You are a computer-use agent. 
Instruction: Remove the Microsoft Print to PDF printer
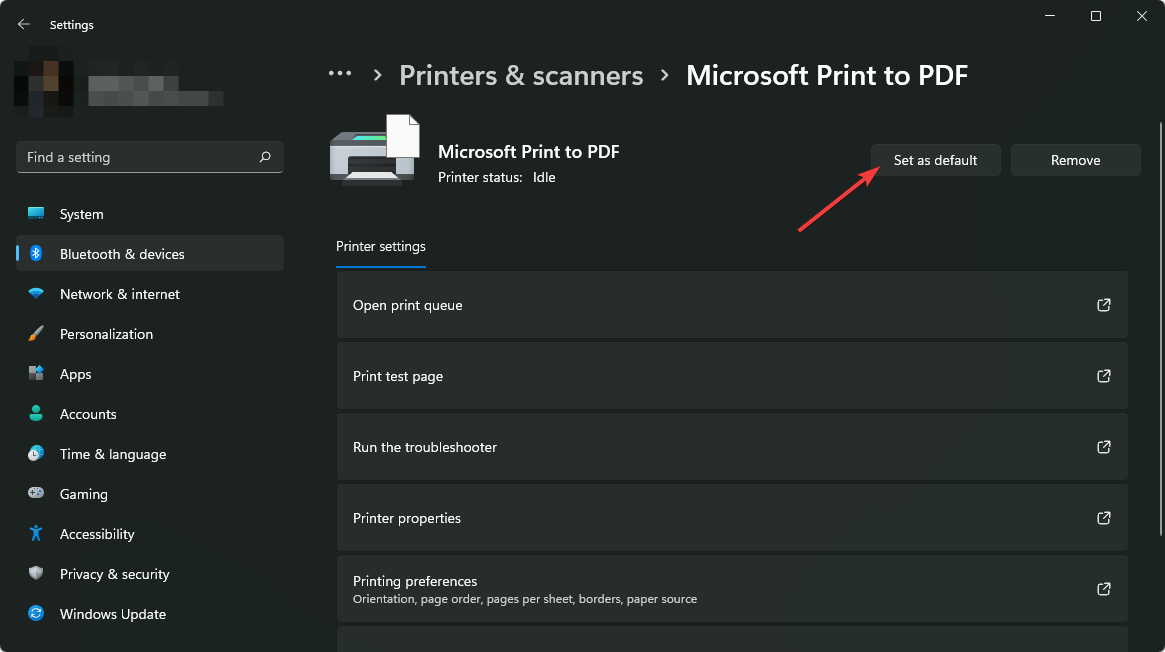coord(1075,160)
